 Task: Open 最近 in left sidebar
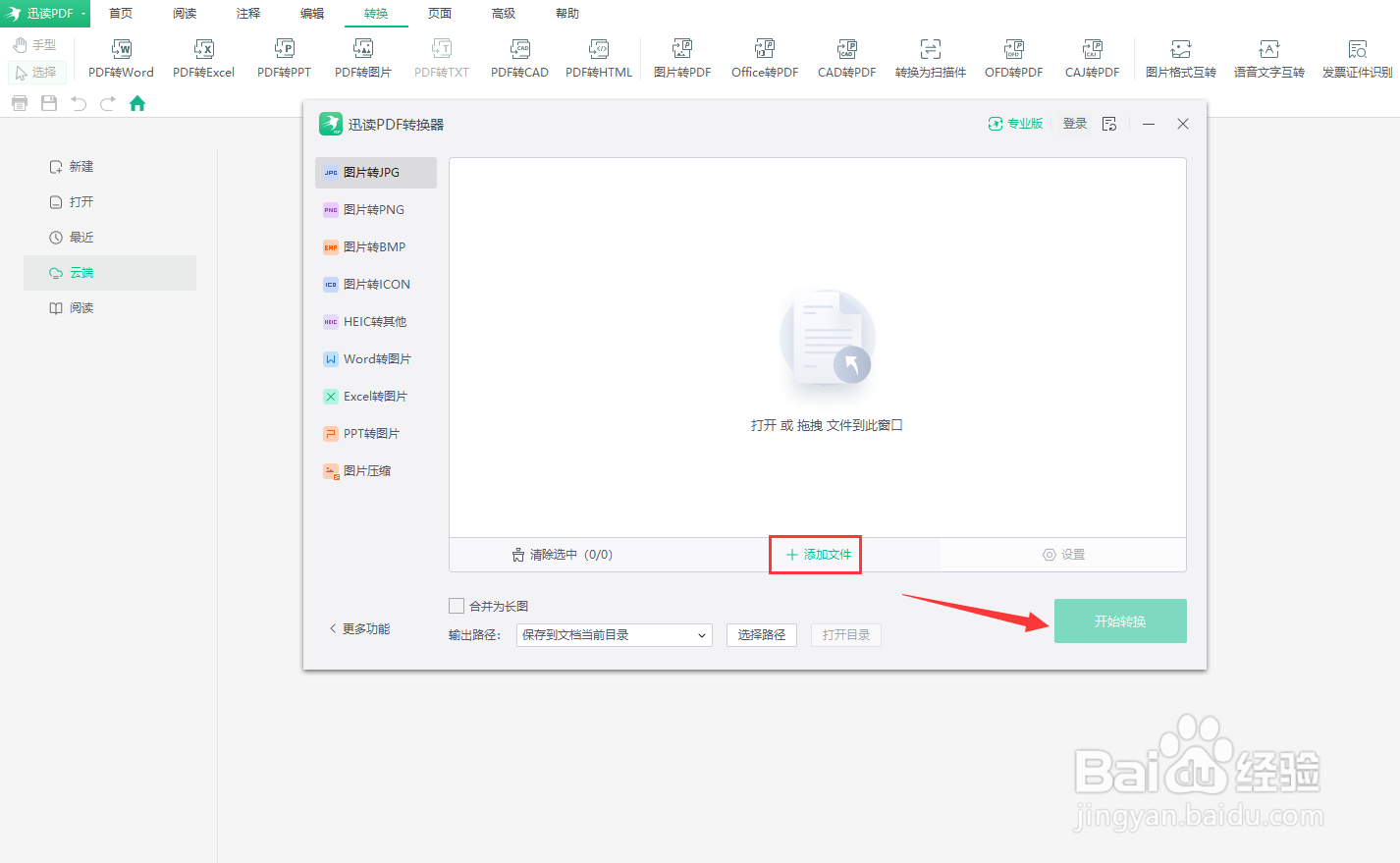click(x=110, y=238)
